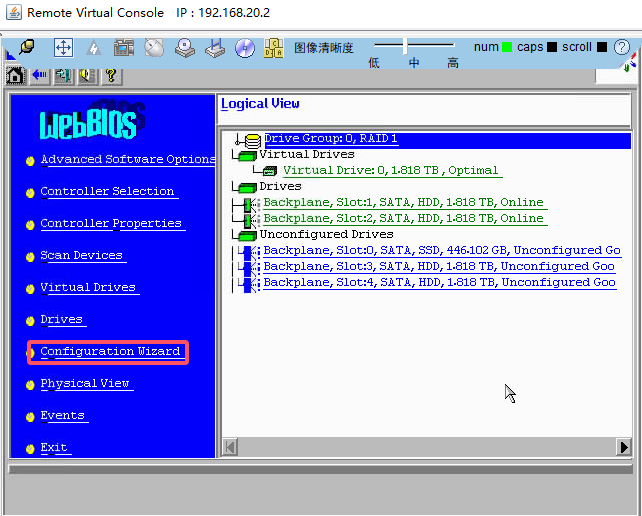Image resolution: width=642 pixels, height=516 pixels.
Task: Click the Exit link in WebBIOS
Action: (x=56, y=447)
